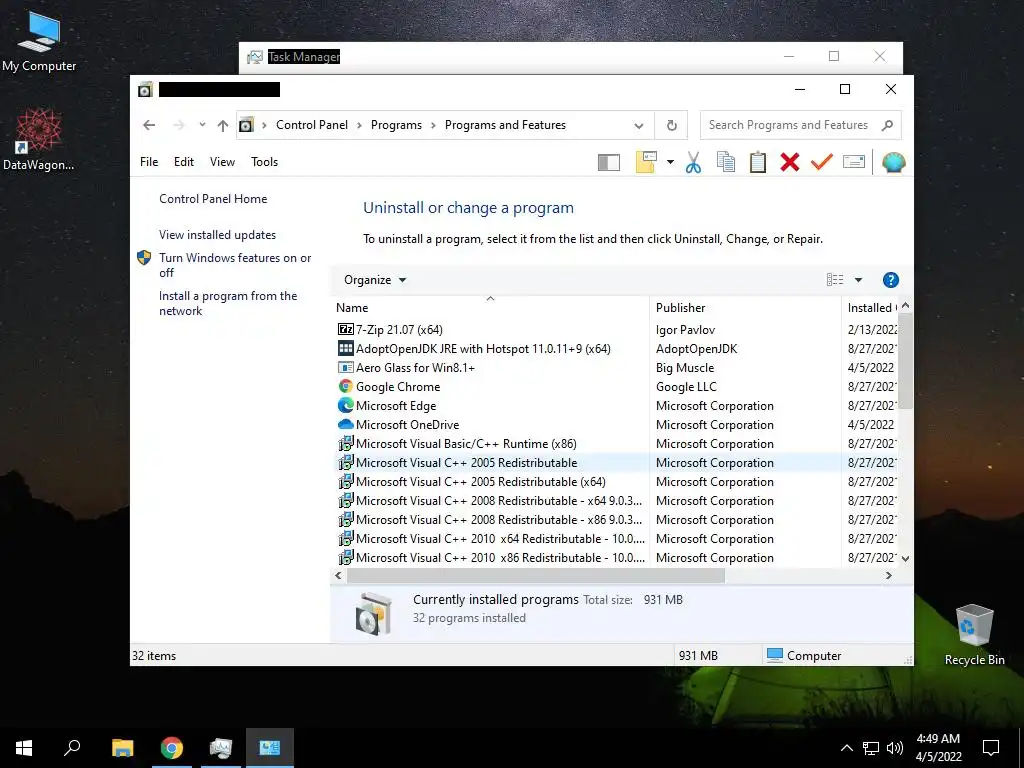Image resolution: width=1024 pixels, height=768 pixels.
Task: Click the preview pane toggle icon in toolbar
Action: tap(609, 162)
